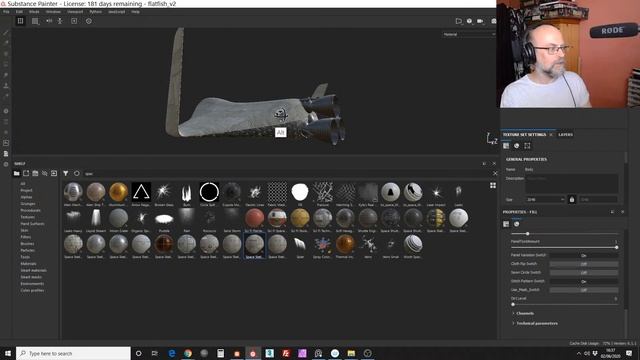This screenshot has width=640, height=360.
Task: Click the image-shaped icon in left toolbar
Action: point(6,143)
